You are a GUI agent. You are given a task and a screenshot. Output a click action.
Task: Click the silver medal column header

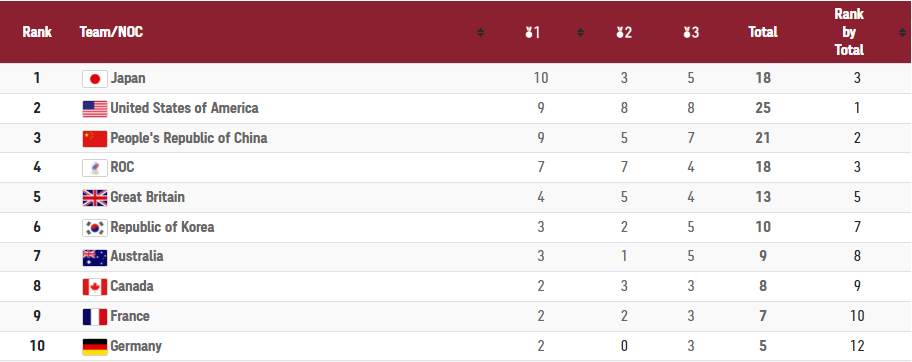[624, 33]
